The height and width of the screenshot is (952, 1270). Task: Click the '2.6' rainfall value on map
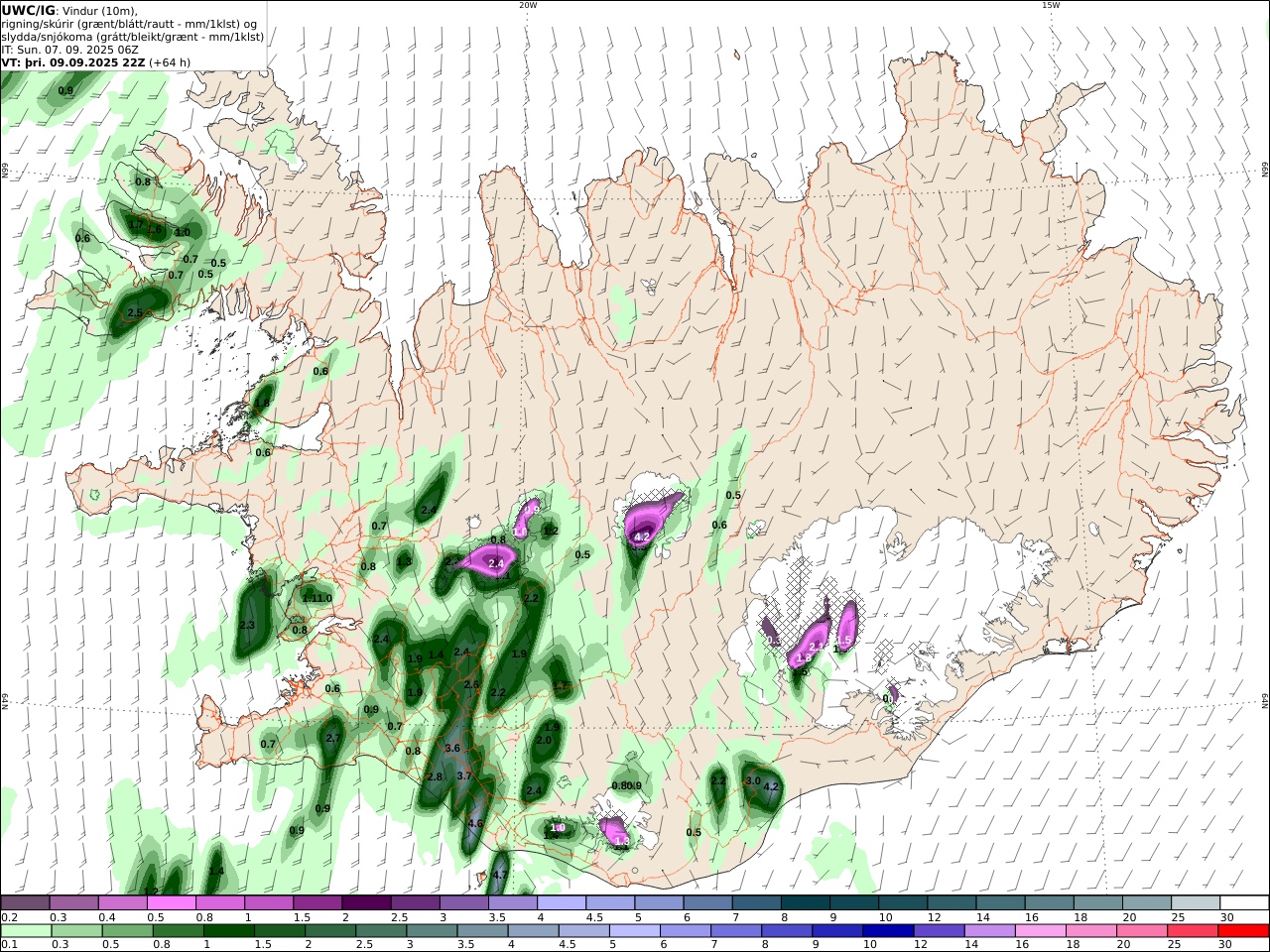click(x=471, y=685)
